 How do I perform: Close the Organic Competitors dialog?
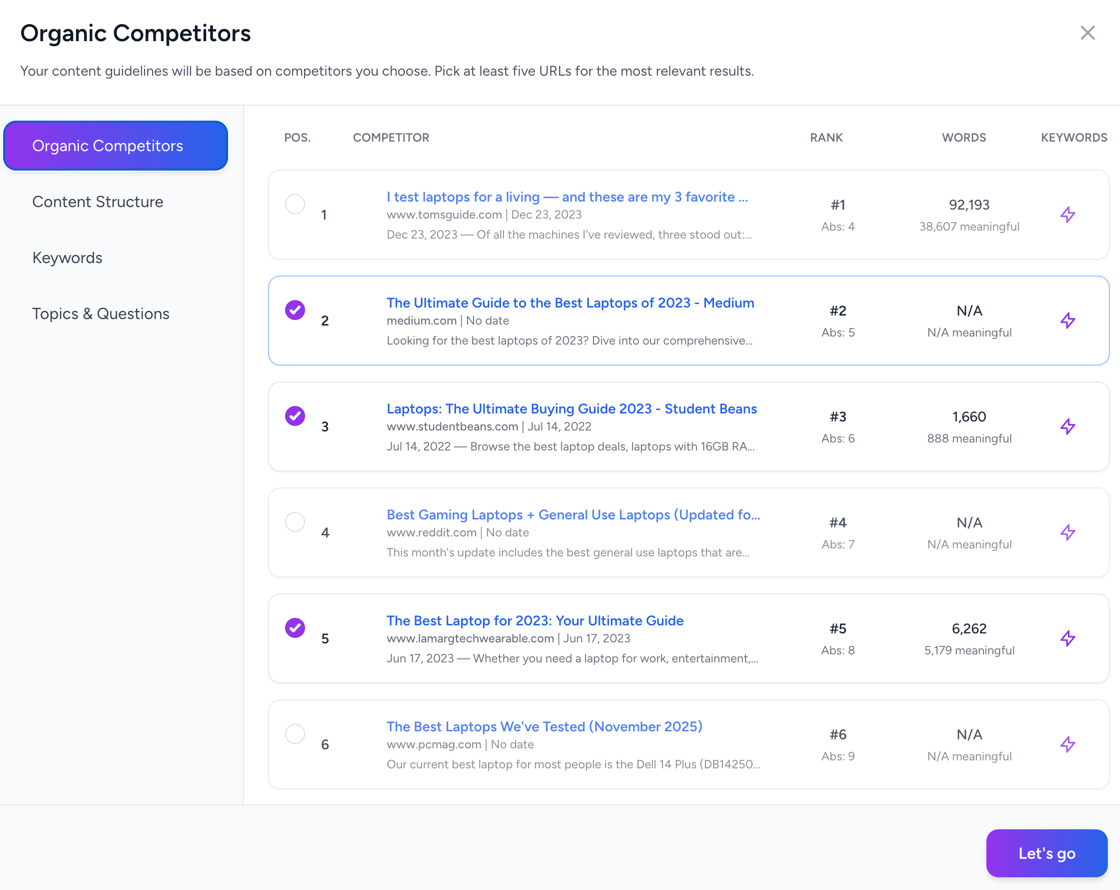click(1087, 33)
